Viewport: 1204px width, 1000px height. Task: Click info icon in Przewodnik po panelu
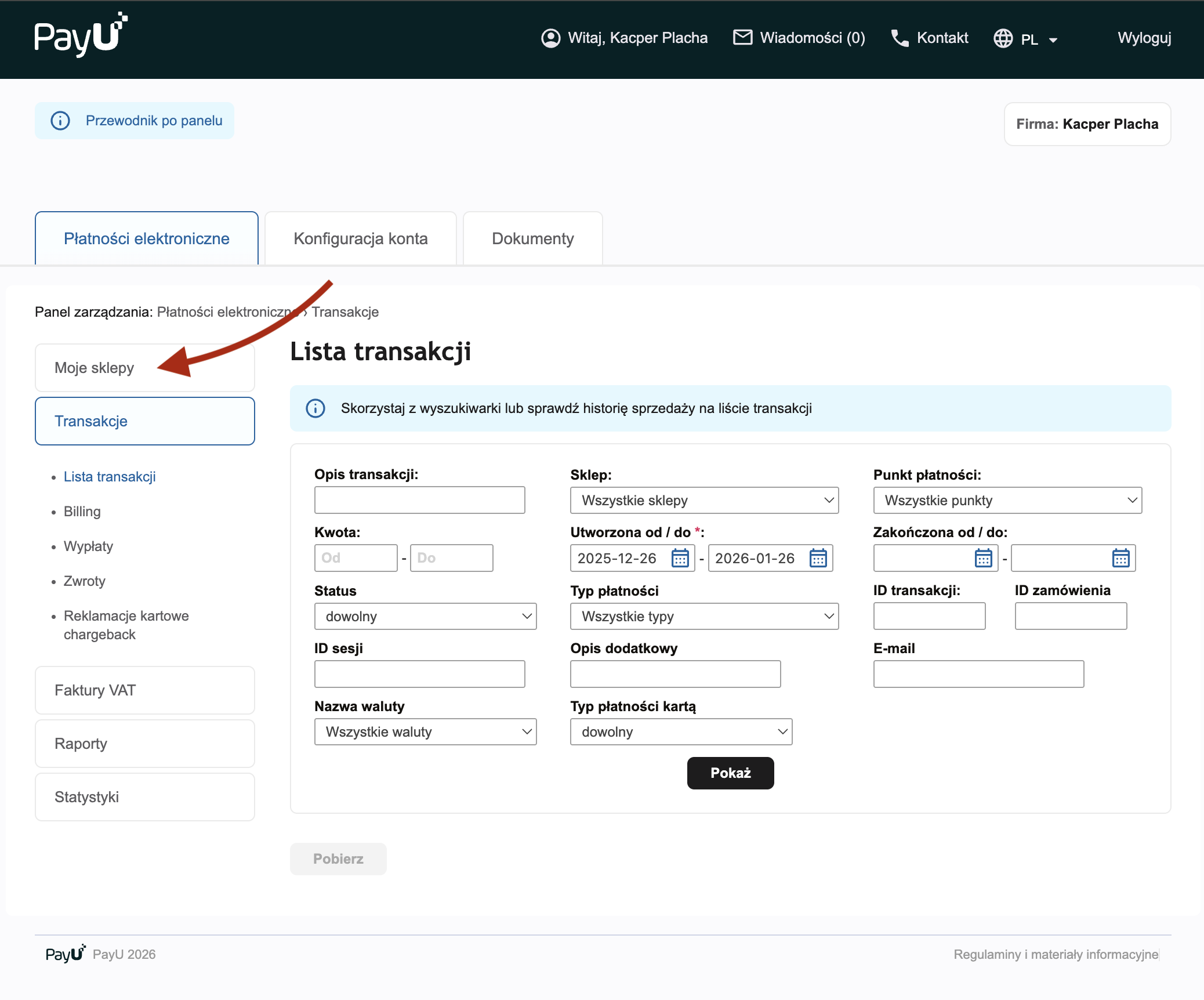(x=60, y=121)
